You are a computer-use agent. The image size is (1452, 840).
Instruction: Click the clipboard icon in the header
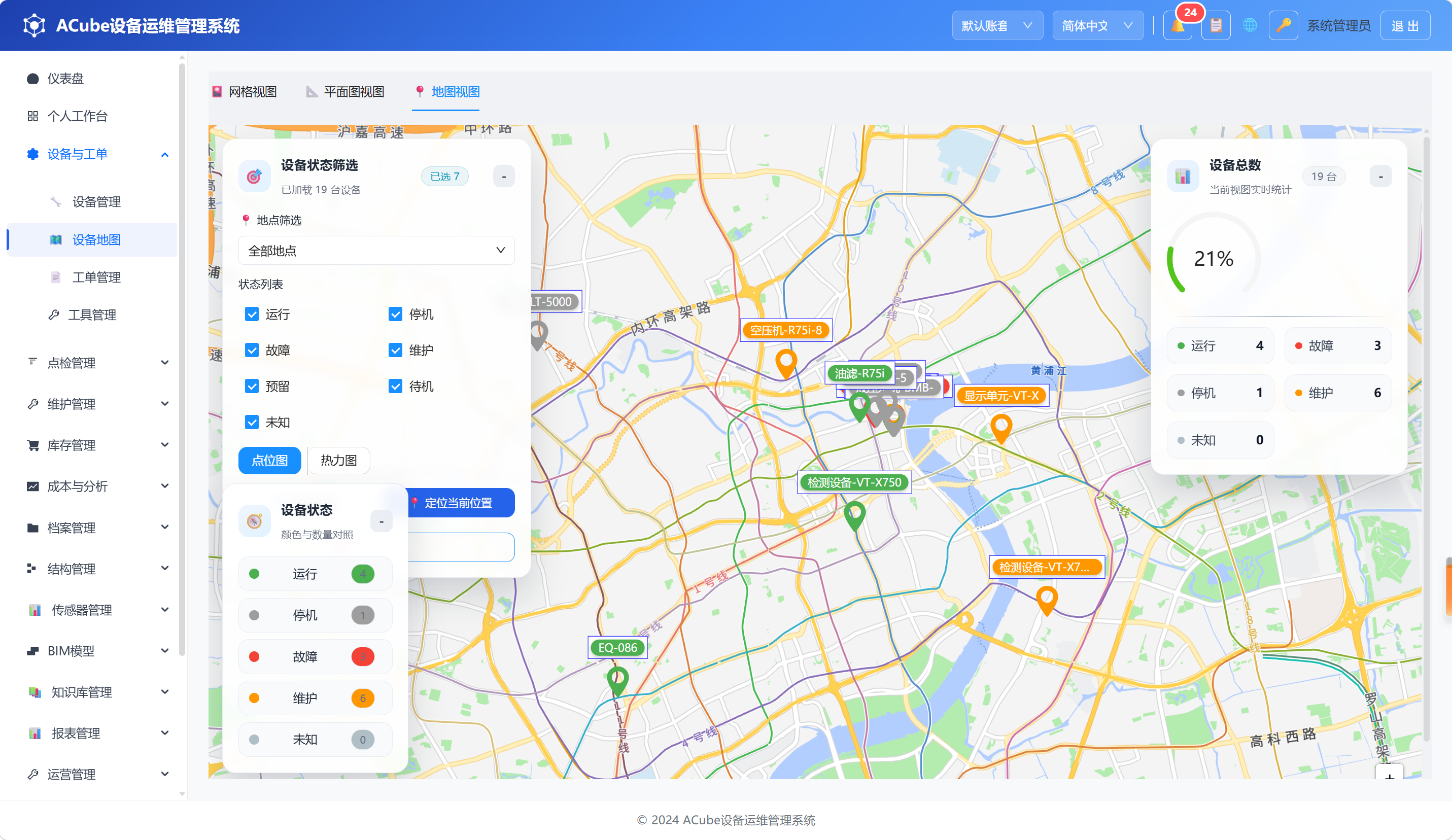1216,25
